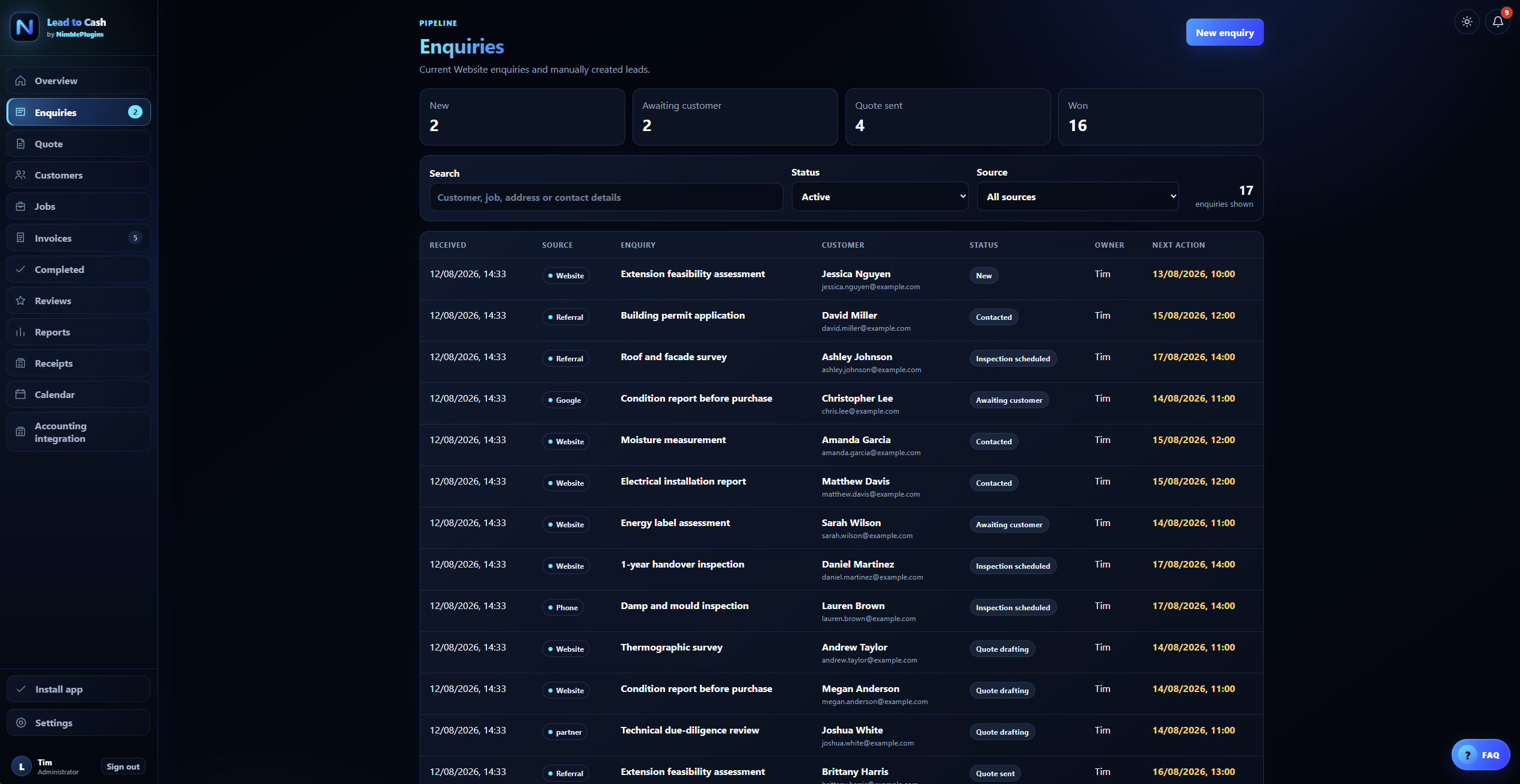
Task: Open the FAQ help button
Action: click(1480, 755)
